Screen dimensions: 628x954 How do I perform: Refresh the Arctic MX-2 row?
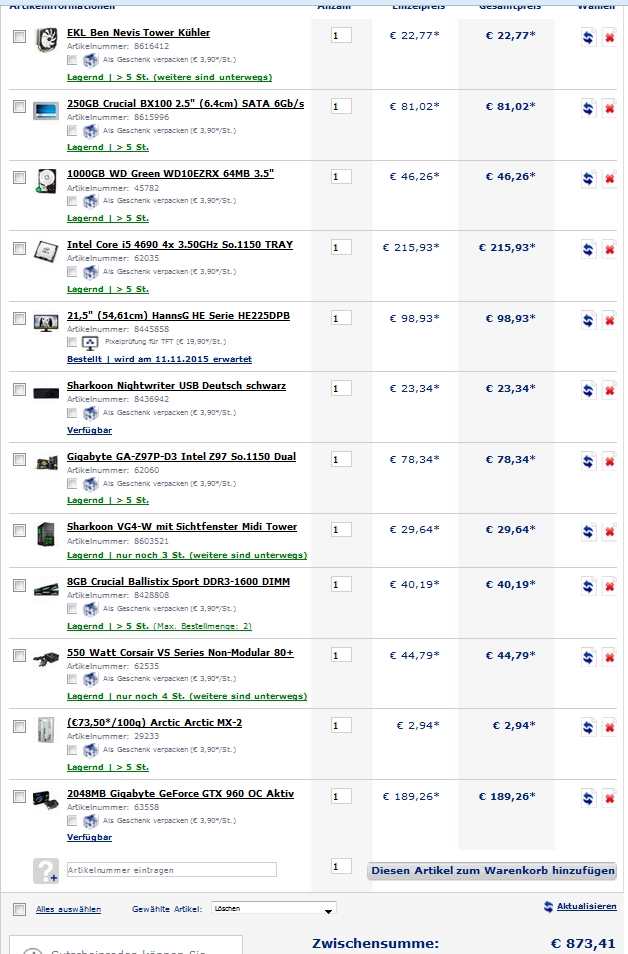[x=588, y=728]
